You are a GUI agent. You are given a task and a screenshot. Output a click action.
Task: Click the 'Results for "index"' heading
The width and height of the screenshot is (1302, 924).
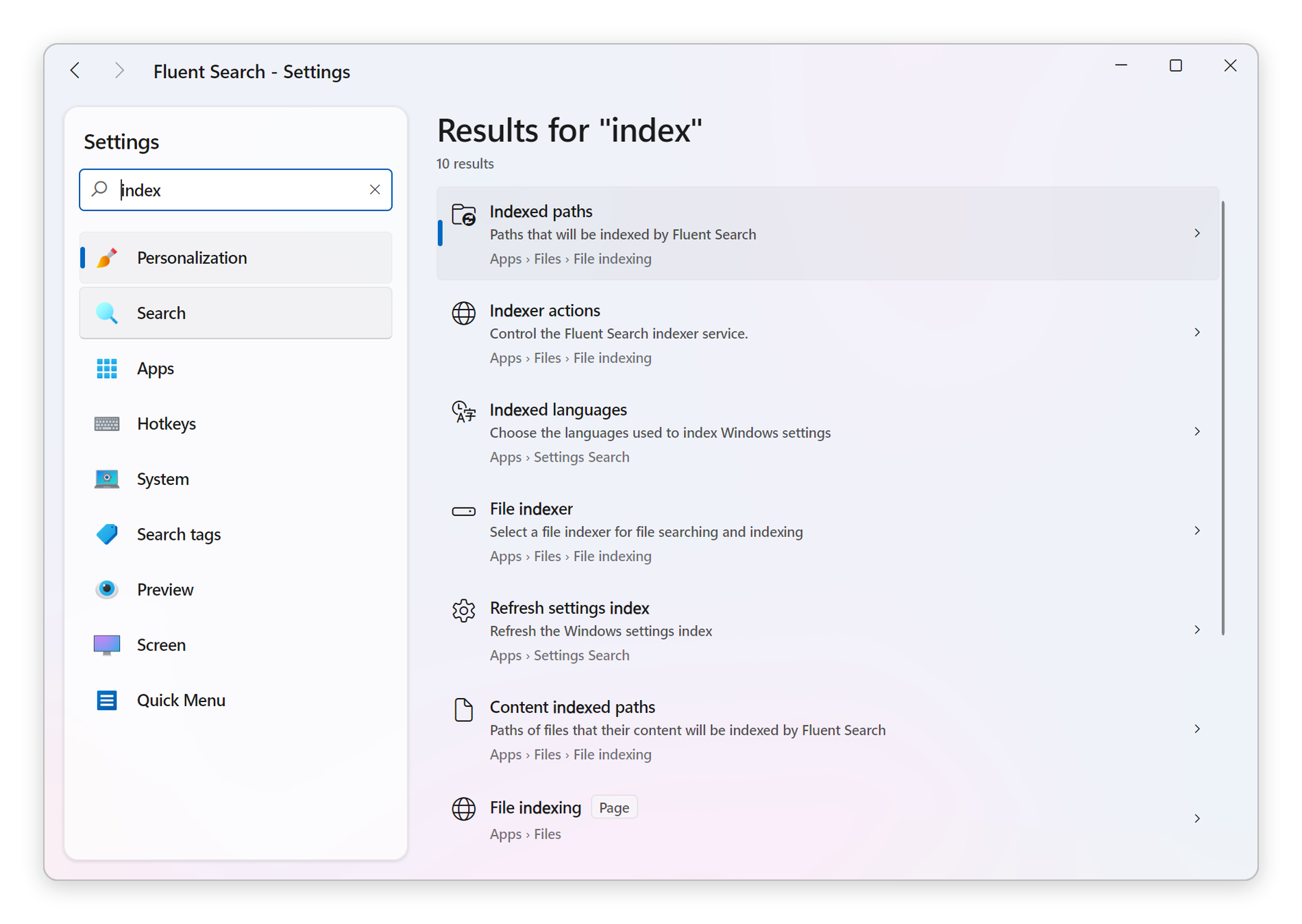(569, 130)
